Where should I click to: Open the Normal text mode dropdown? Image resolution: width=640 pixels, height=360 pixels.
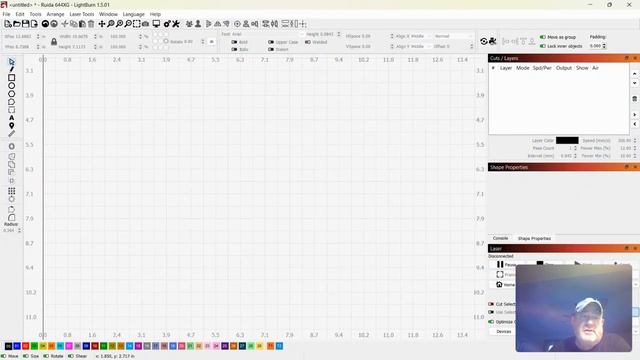(453, 36)
